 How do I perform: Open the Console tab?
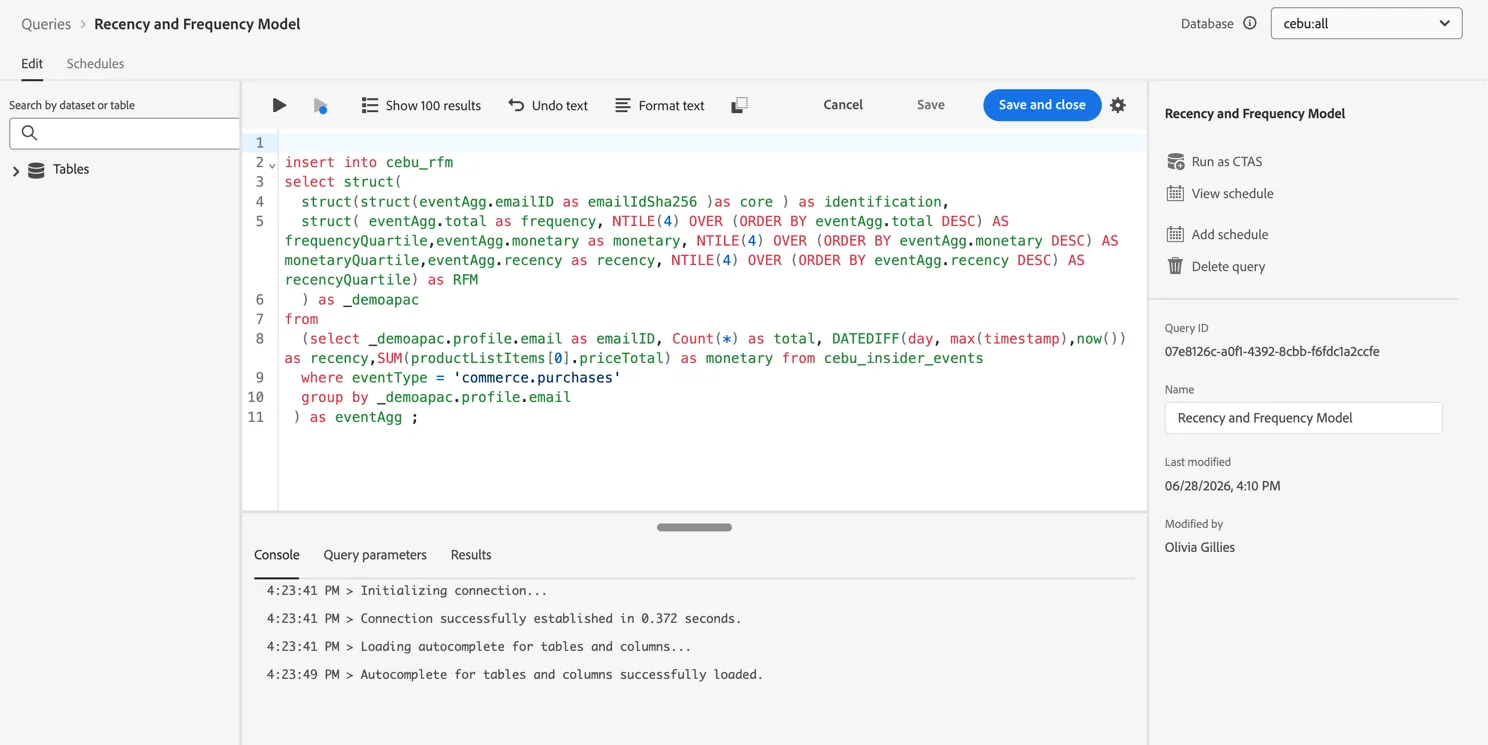[x=277, y=555]
